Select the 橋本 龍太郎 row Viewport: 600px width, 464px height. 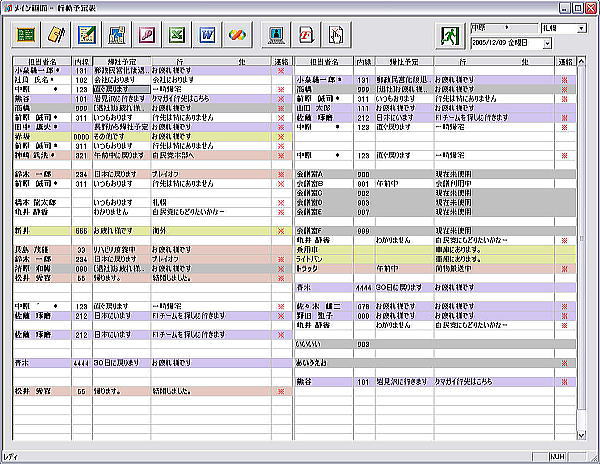(152, 202)
